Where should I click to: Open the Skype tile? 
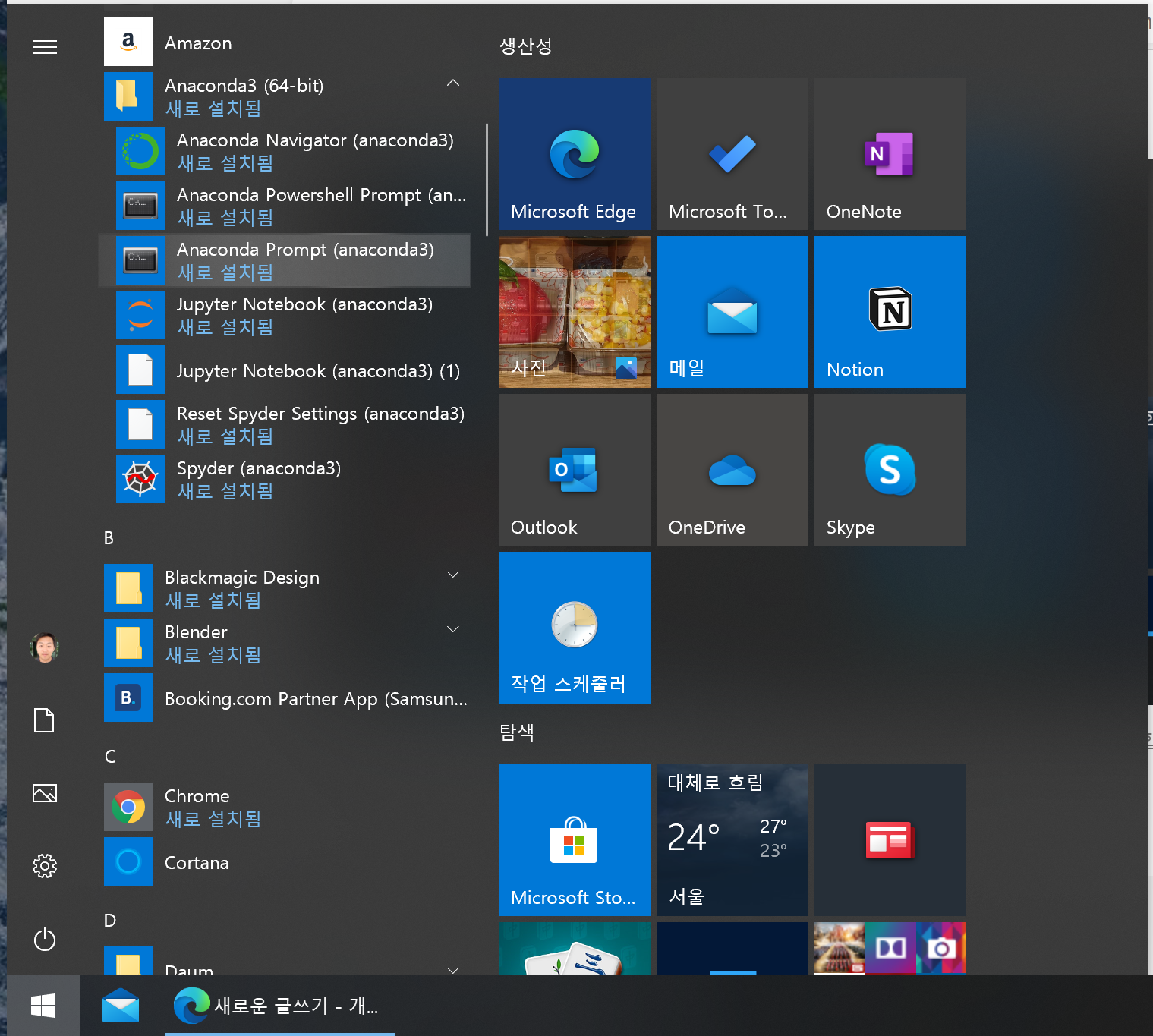click(890, 470)
